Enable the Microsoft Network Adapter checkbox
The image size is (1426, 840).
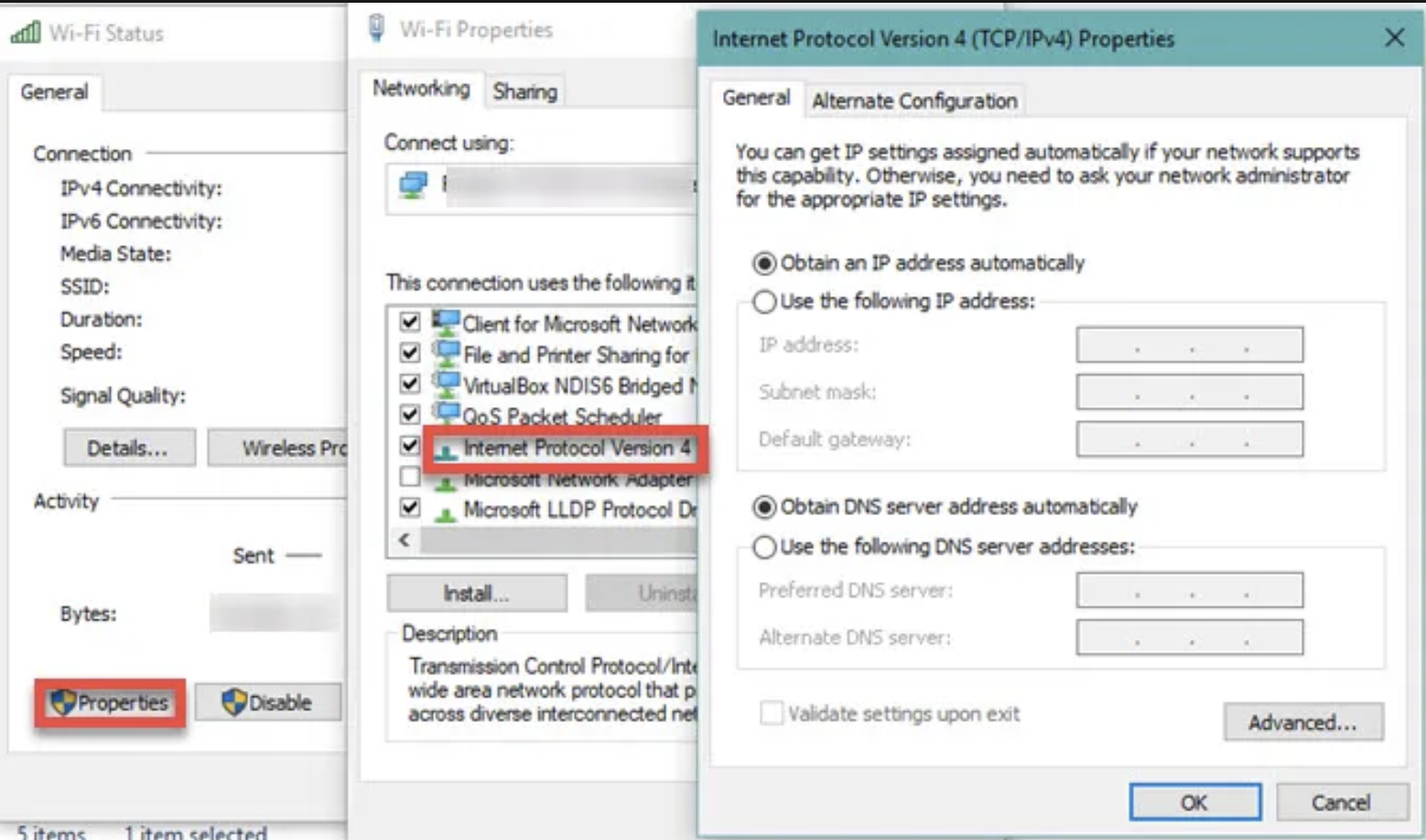410,477
